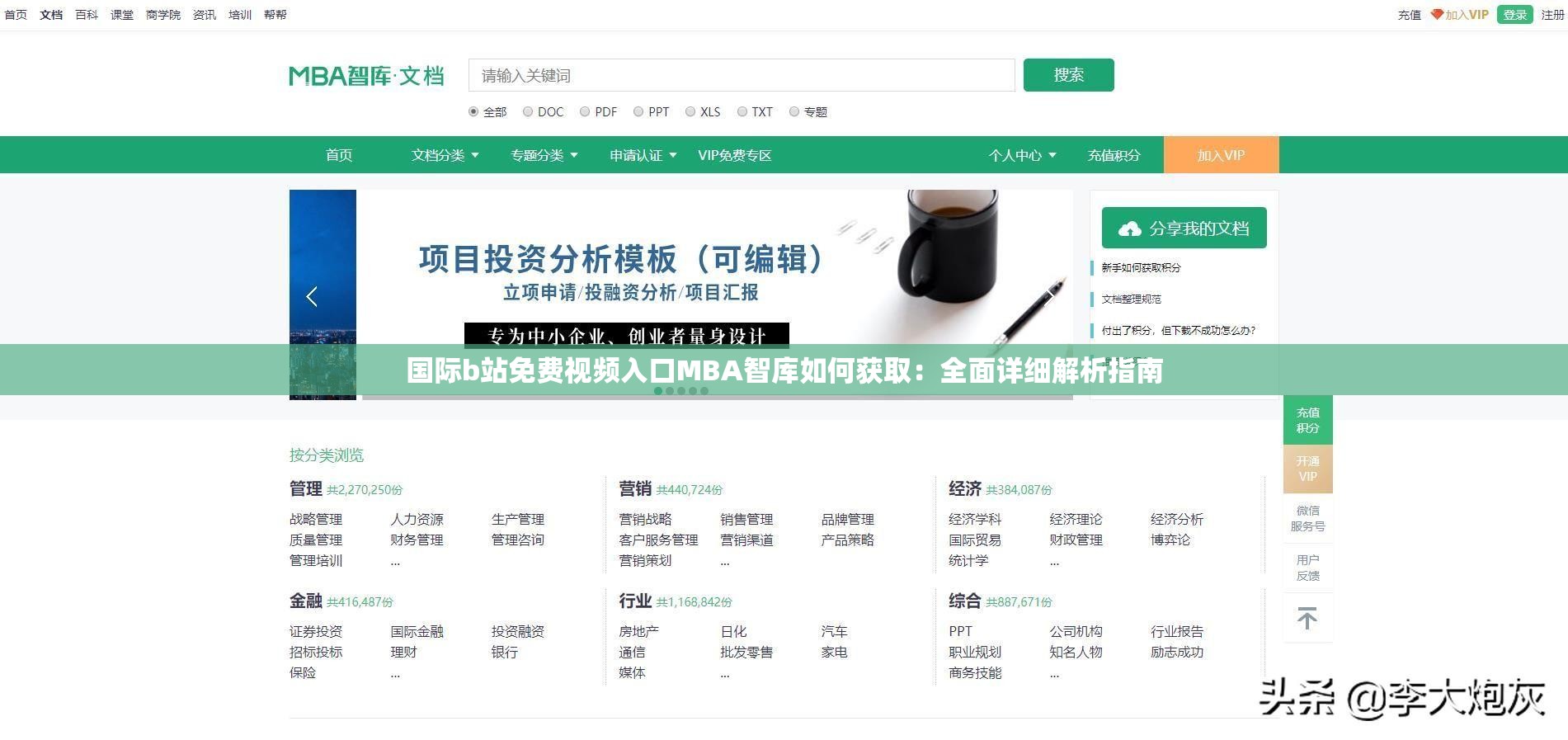This screenshot has height=740, width=1568.
Task: Open 博弈论 subcategory
Action: (1170, 540)
